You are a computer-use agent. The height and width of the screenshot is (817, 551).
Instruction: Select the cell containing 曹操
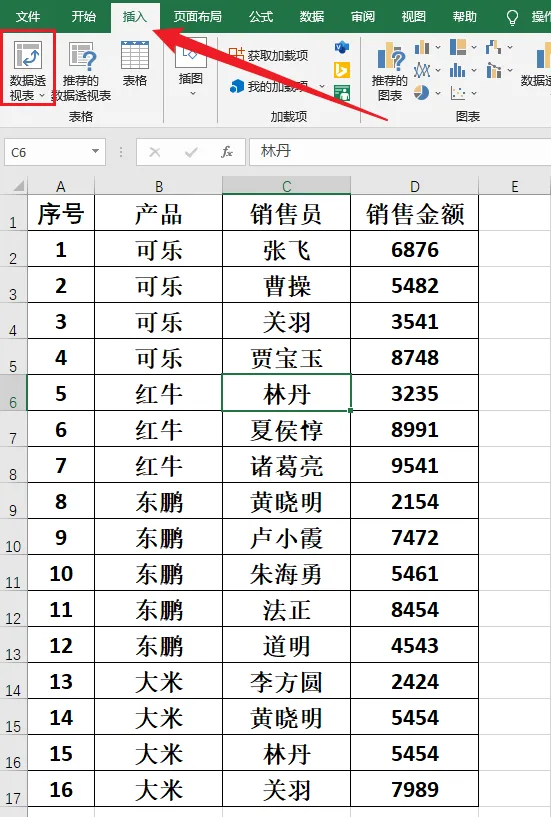(286, 285)
